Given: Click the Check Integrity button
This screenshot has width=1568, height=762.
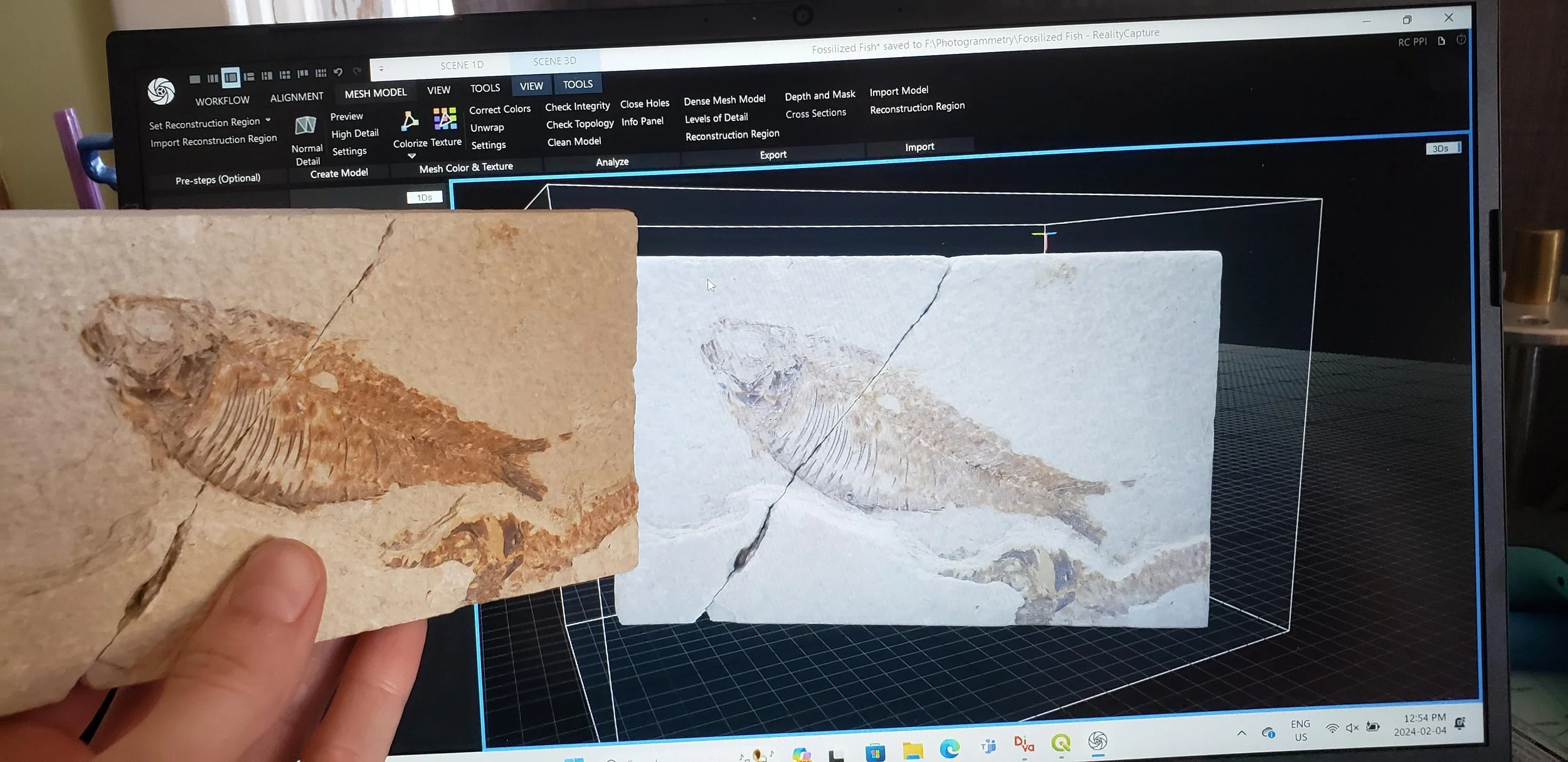Looking at the screenshot, I should point(577,107).
